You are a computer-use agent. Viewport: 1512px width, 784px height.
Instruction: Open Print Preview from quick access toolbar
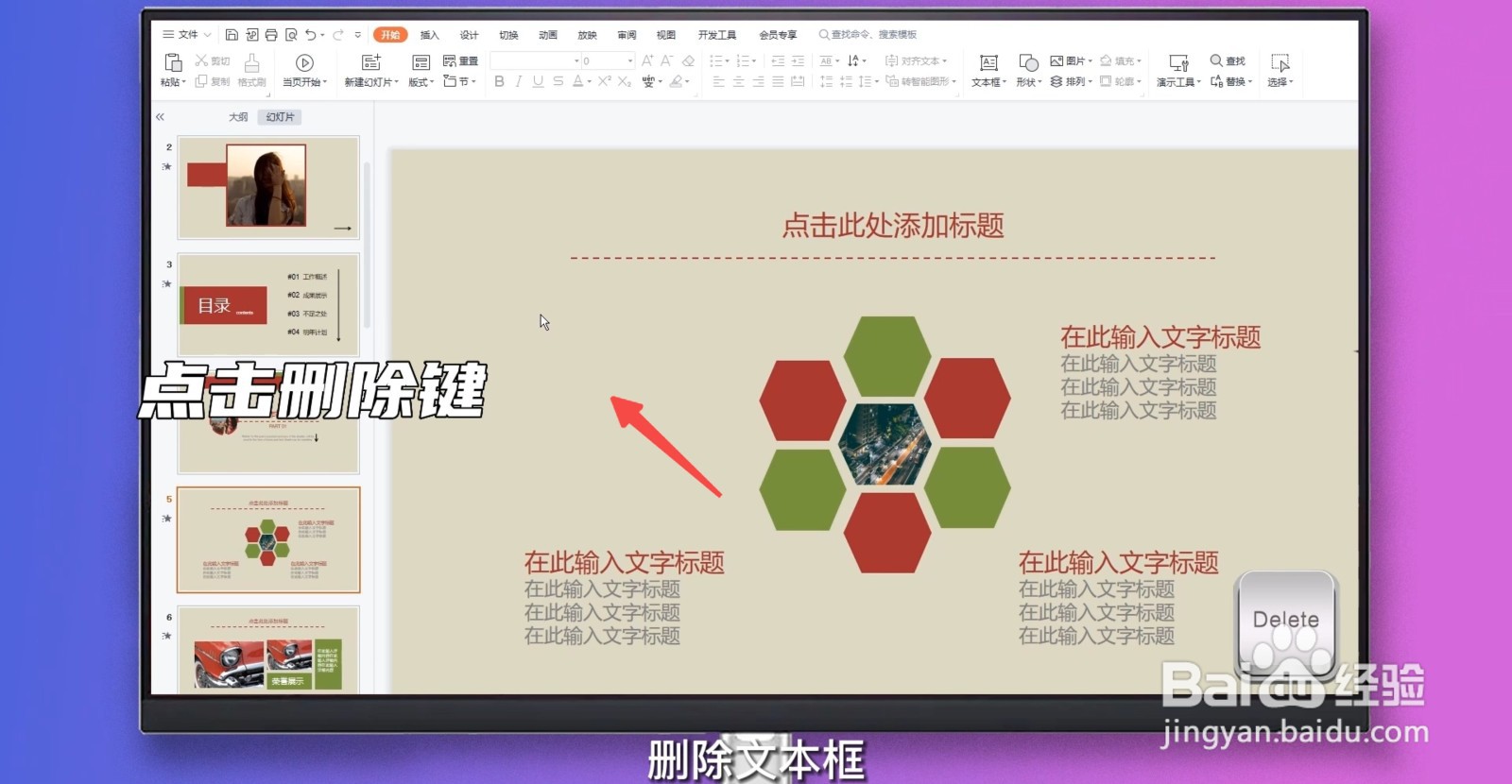tap(291, 35)
